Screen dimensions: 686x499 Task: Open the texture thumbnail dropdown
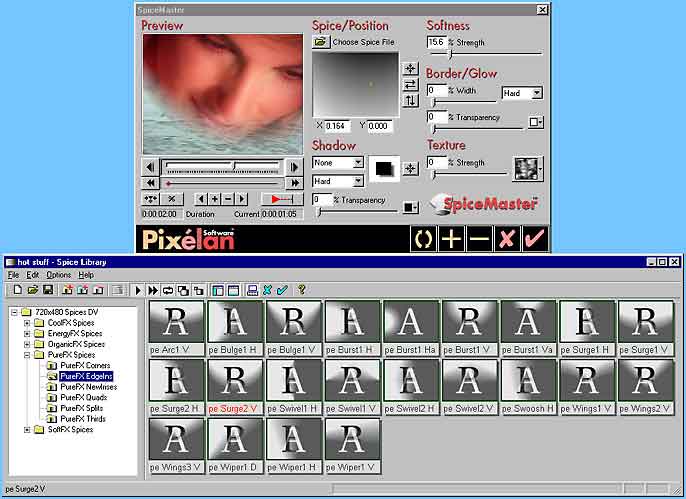(528, 169)
